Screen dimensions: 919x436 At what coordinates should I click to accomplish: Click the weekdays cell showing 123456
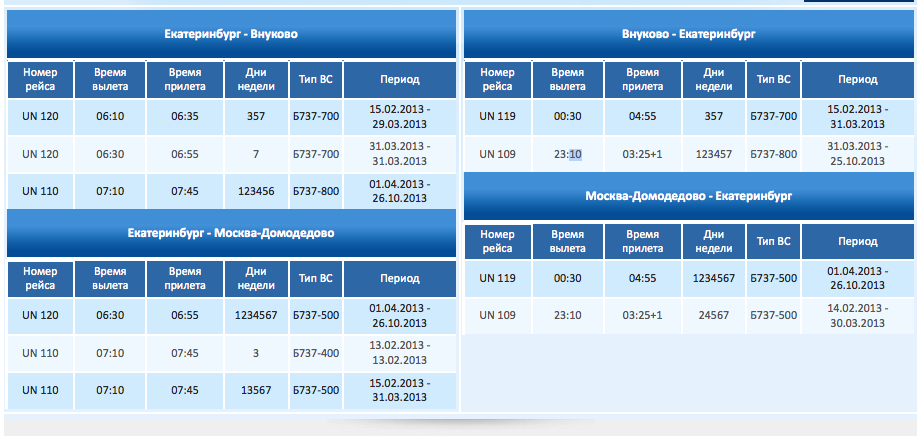point(256,191)
